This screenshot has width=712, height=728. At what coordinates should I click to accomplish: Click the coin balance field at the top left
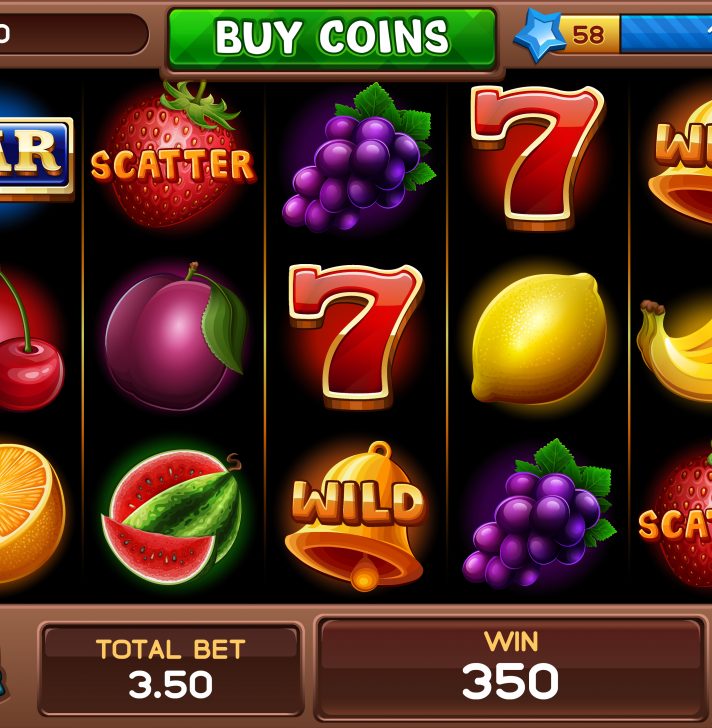click(72, 33)
